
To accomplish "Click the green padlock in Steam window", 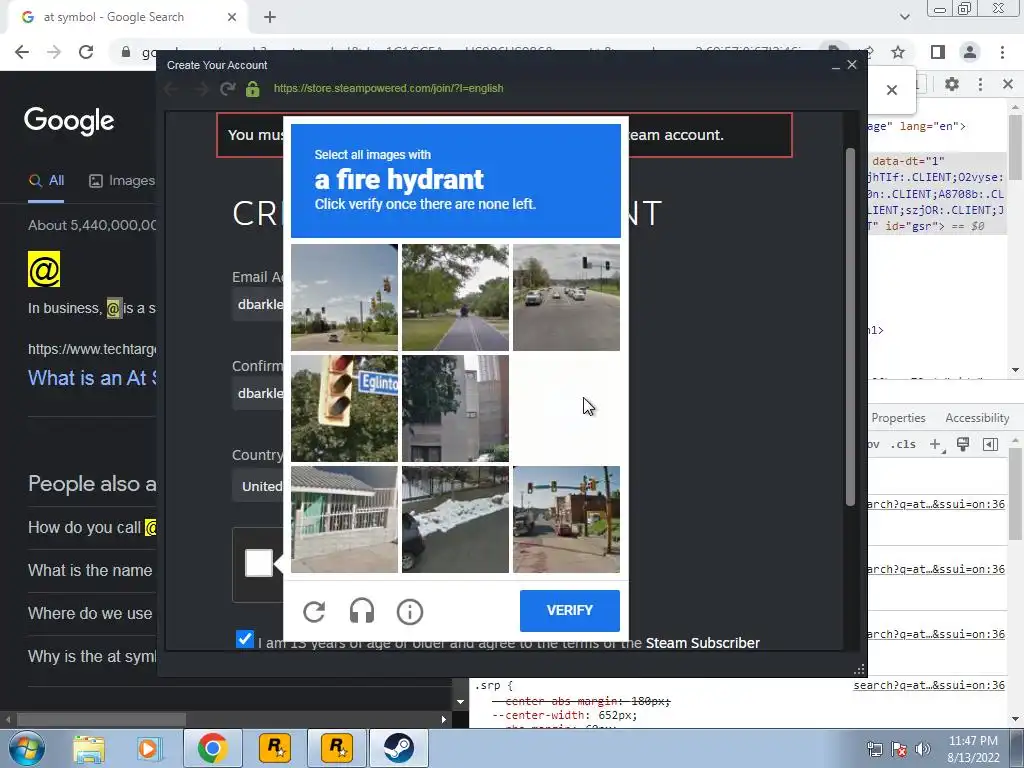I will 253,88.
